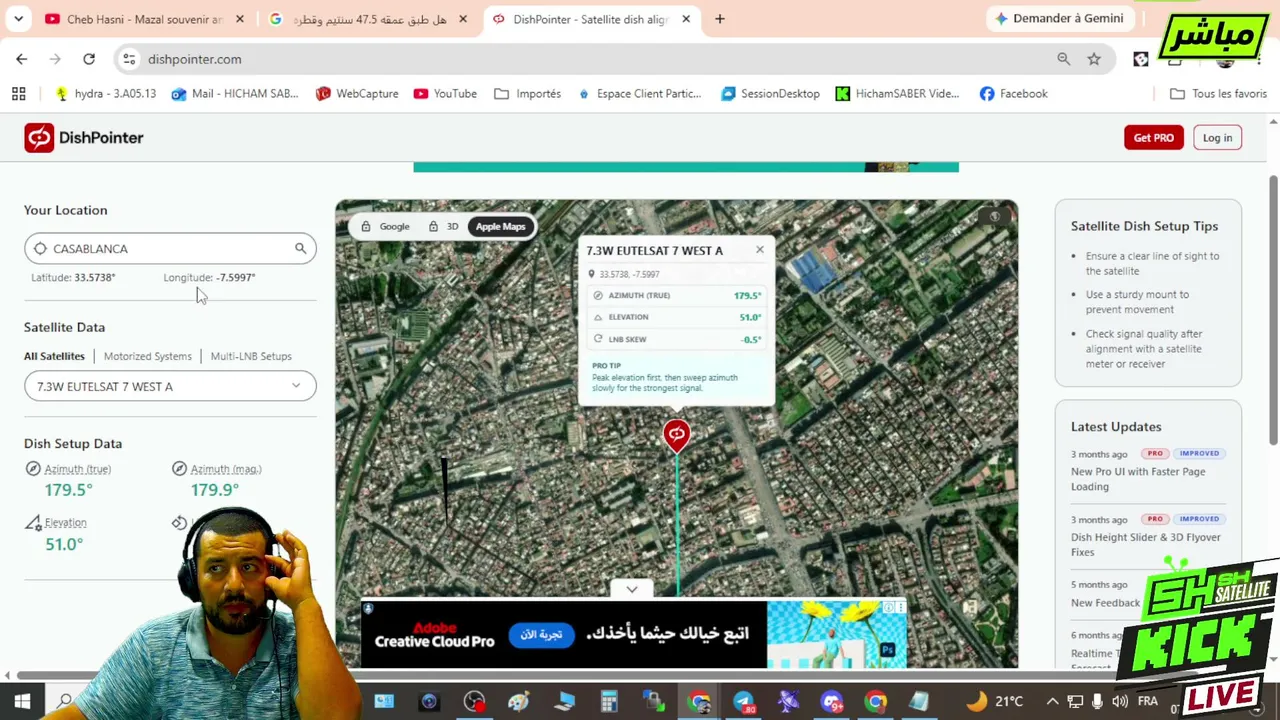Open the Dish Height Slider & 3D Flyover Fixes update
This screenshot has height=720, width=1280.
click(1146, 544)
